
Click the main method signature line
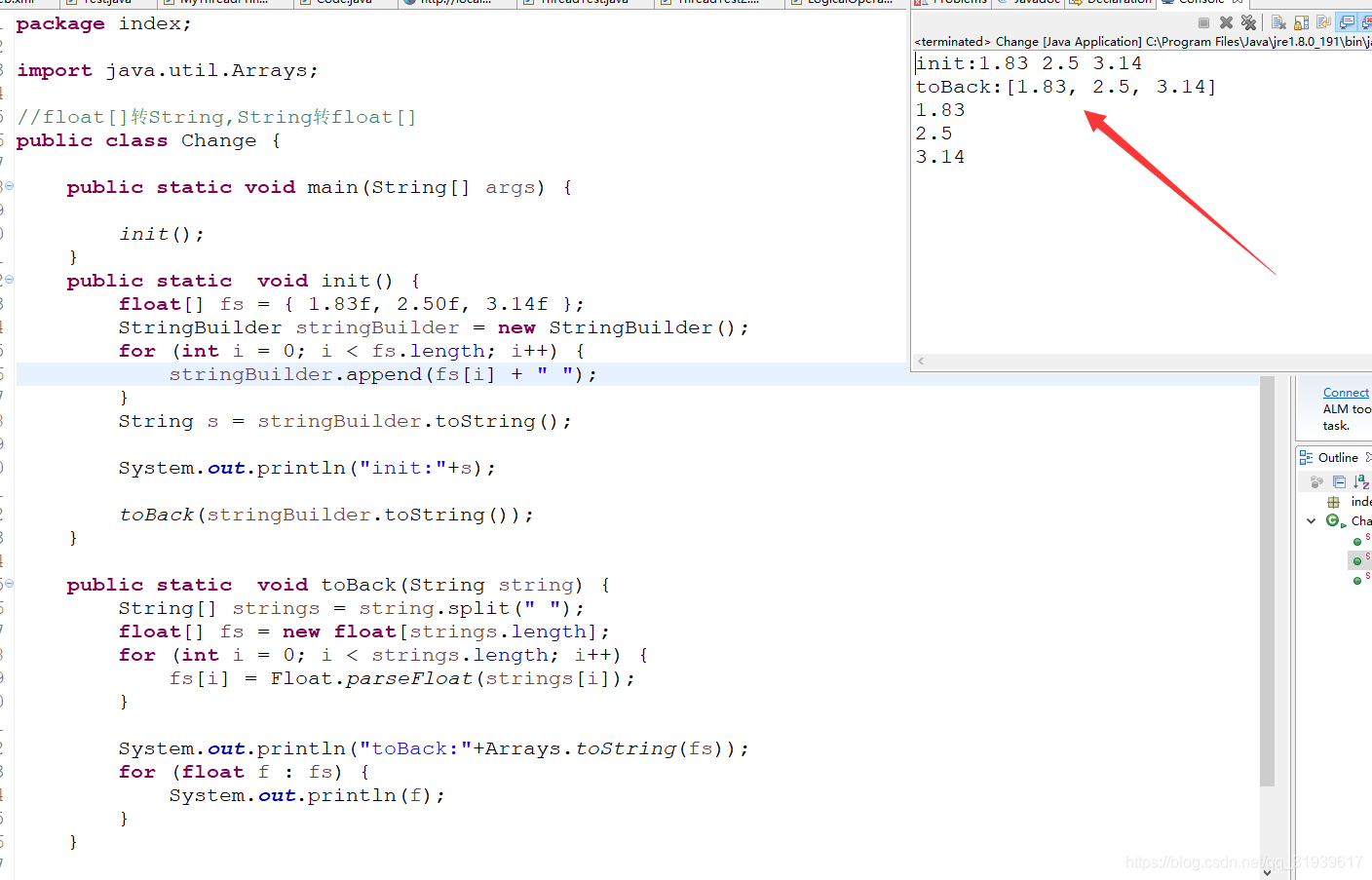(x=320, y=187)
